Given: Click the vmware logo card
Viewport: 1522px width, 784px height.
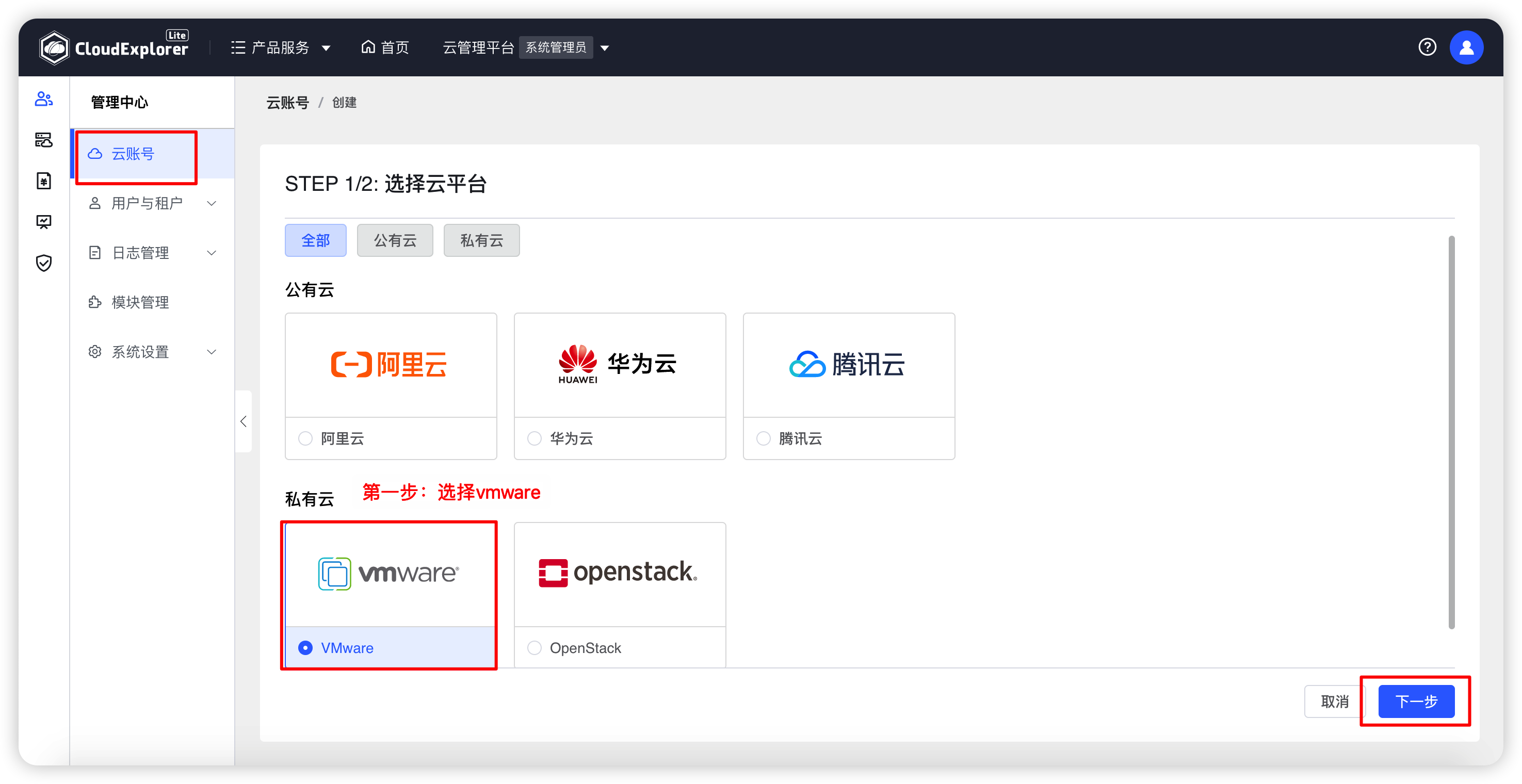Looking at the screenshot, I should point(391,574).
